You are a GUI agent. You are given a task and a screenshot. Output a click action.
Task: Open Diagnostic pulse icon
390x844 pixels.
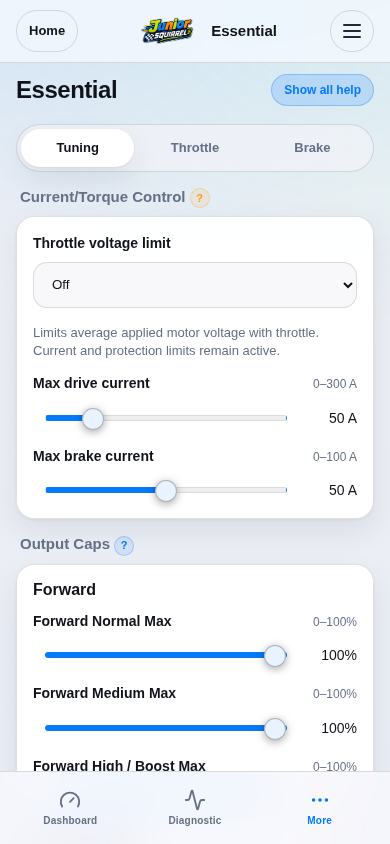click(195, 800)
